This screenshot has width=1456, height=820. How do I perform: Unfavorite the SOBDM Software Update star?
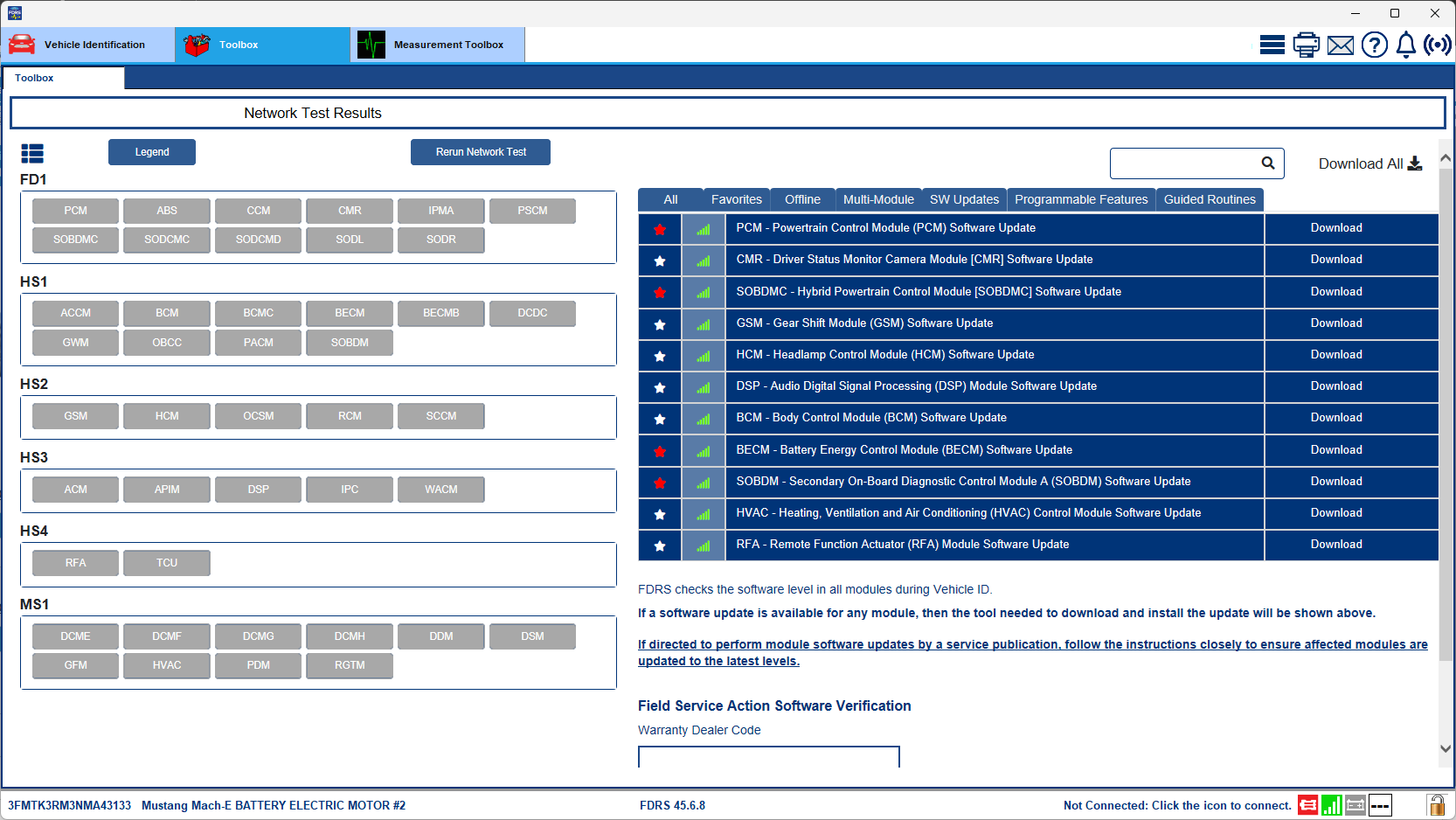[660, 483]
